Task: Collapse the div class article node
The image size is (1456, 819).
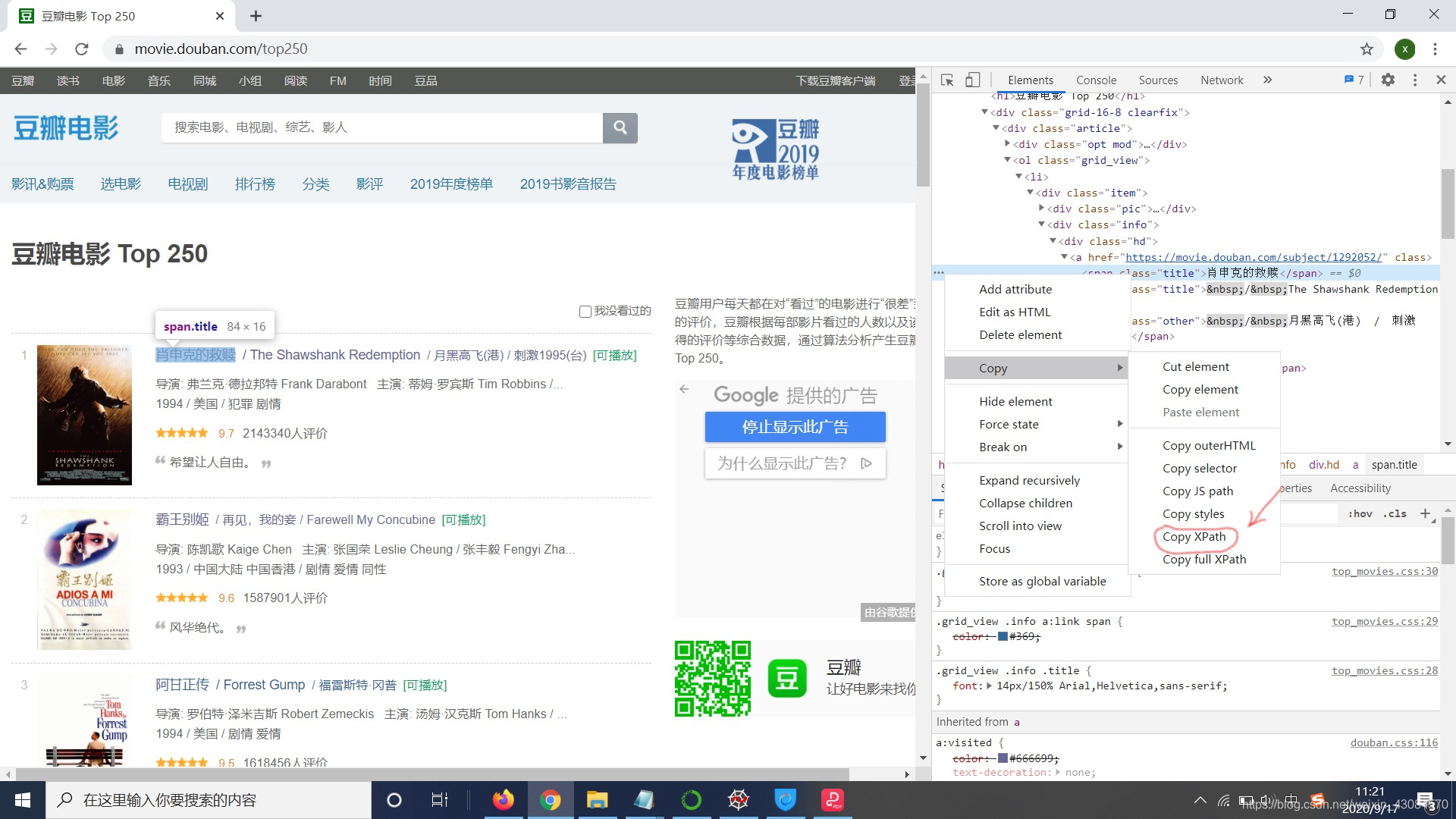Action: pos(996,128)
